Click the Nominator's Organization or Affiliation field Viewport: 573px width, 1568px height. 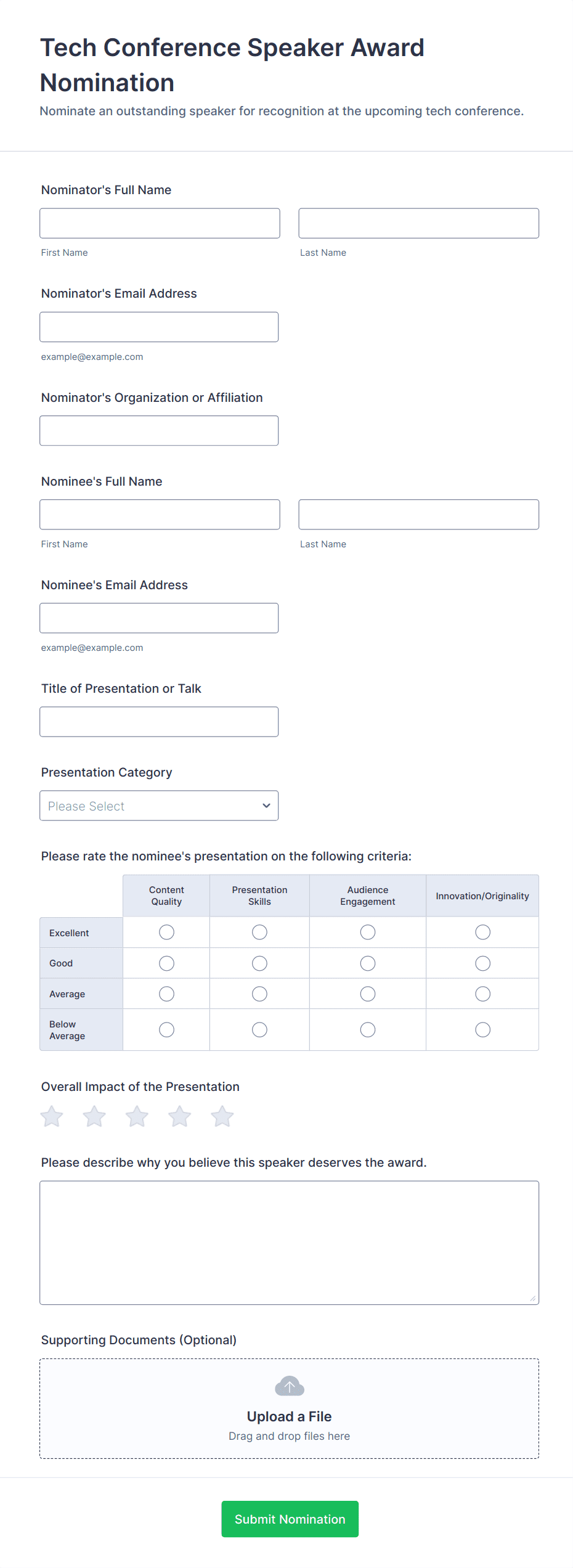(x=159, y=430)
